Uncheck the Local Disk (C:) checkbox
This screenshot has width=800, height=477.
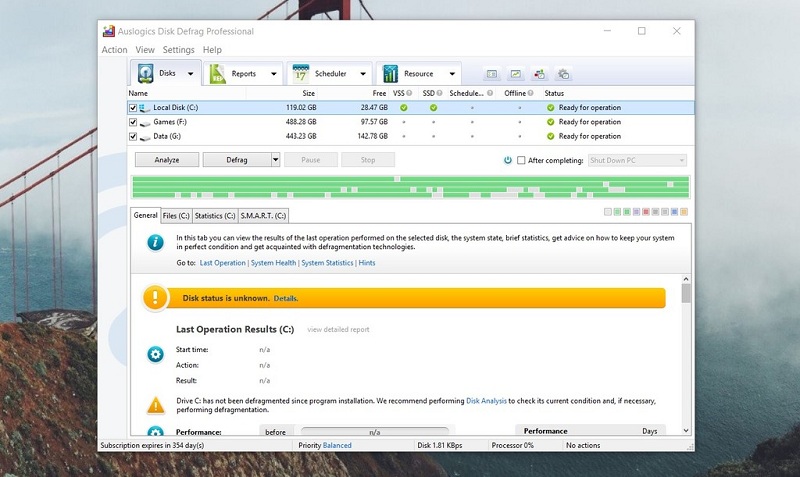(133, 108)
